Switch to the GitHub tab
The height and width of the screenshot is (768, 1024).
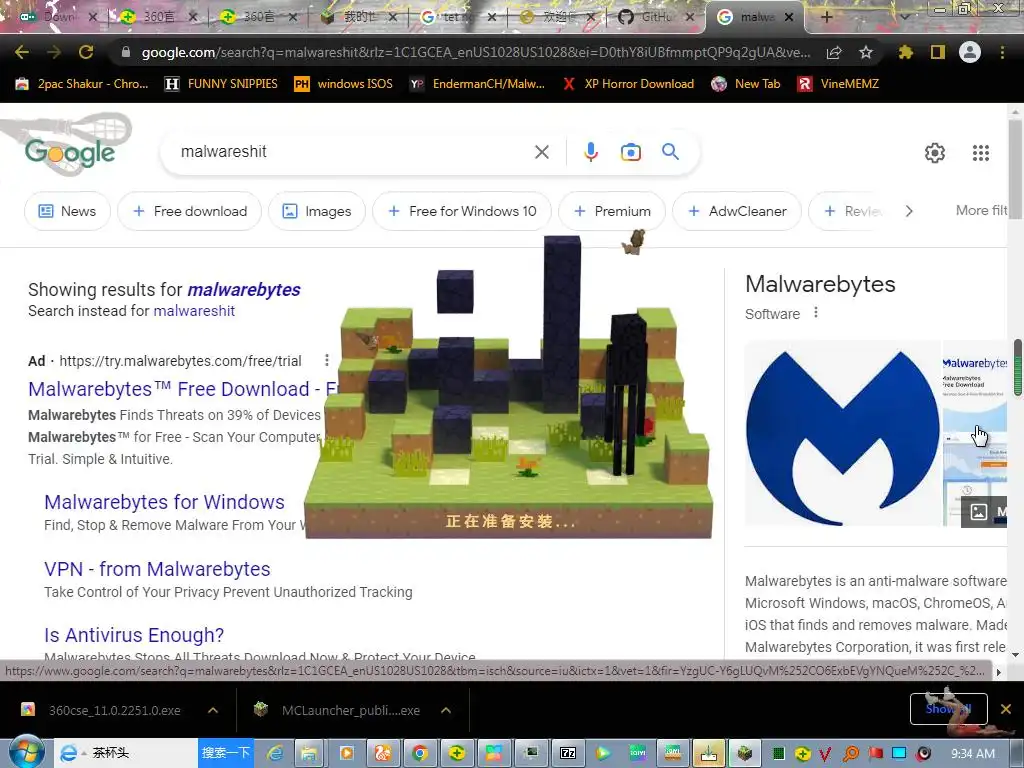coord(656,17)
